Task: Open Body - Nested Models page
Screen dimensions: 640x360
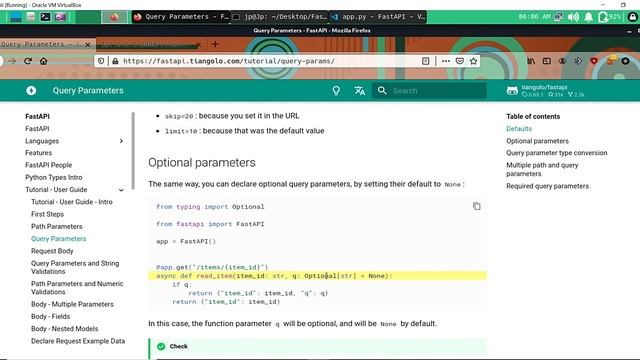Action: point(64,329)
